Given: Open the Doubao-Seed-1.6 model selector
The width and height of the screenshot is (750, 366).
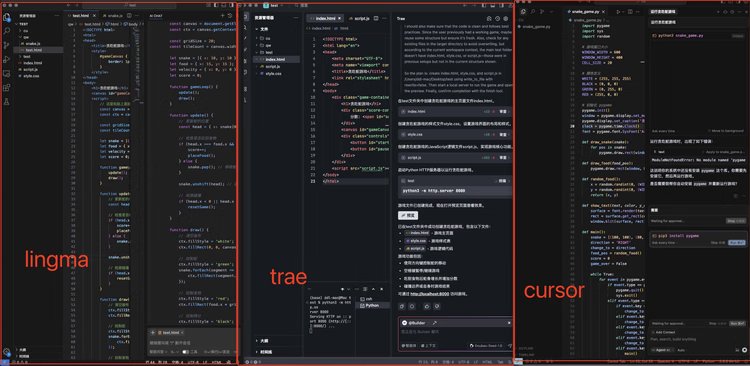Looking at the screenshot, I should 485,345.
